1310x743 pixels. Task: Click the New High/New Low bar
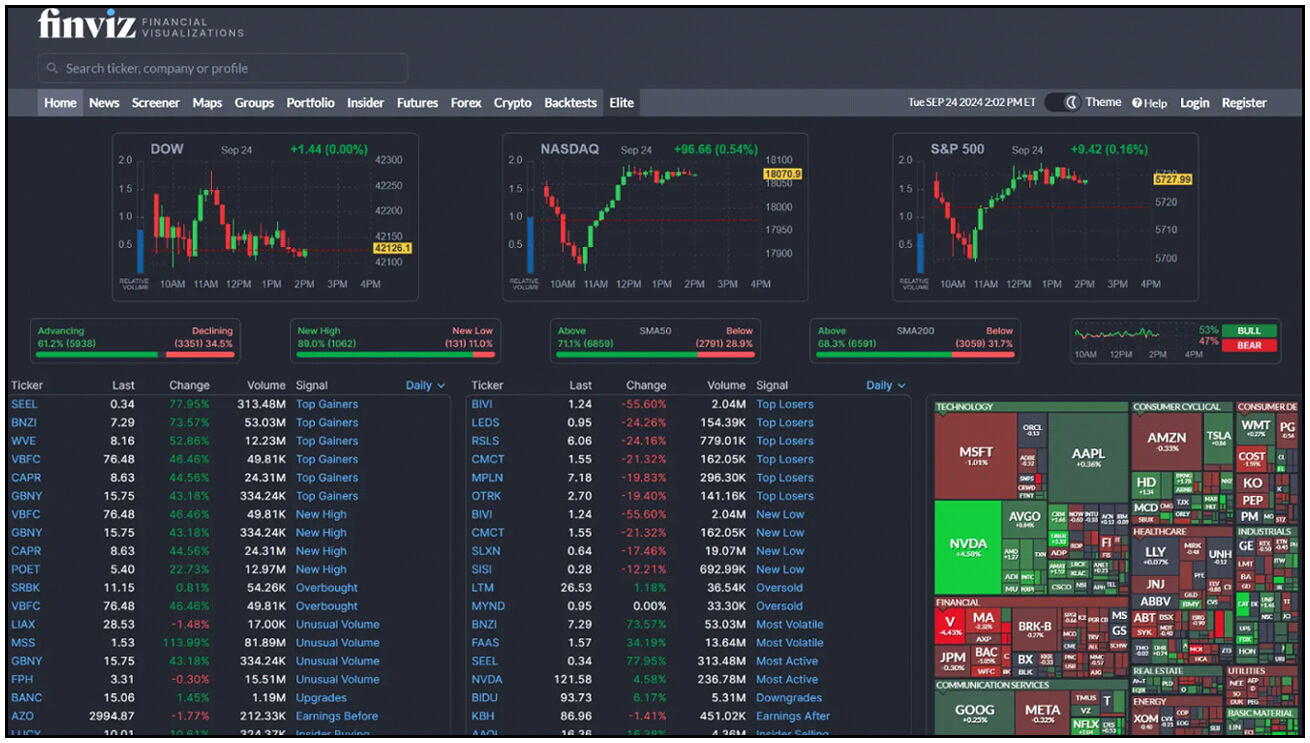click(395, 354)
